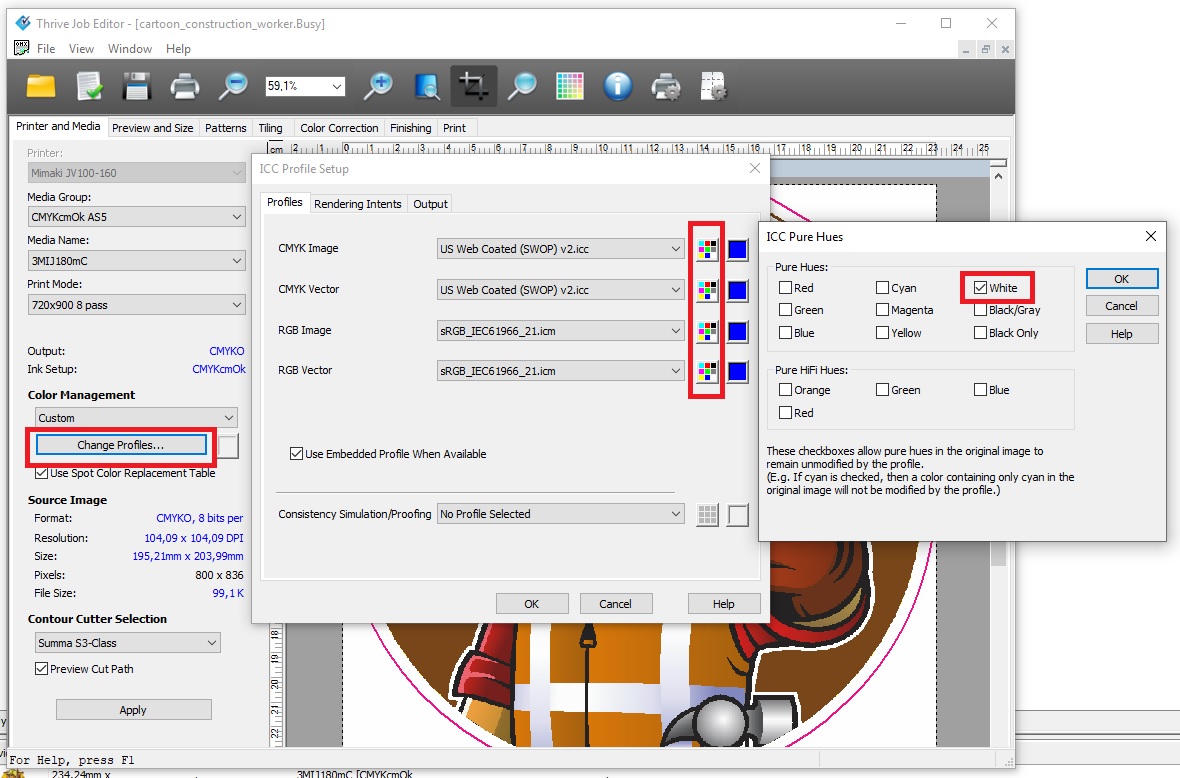Viewport: 1180px width, 778px height.
Task: Click the zoom-to-page magnifier icon
Action: coord(427,87)
